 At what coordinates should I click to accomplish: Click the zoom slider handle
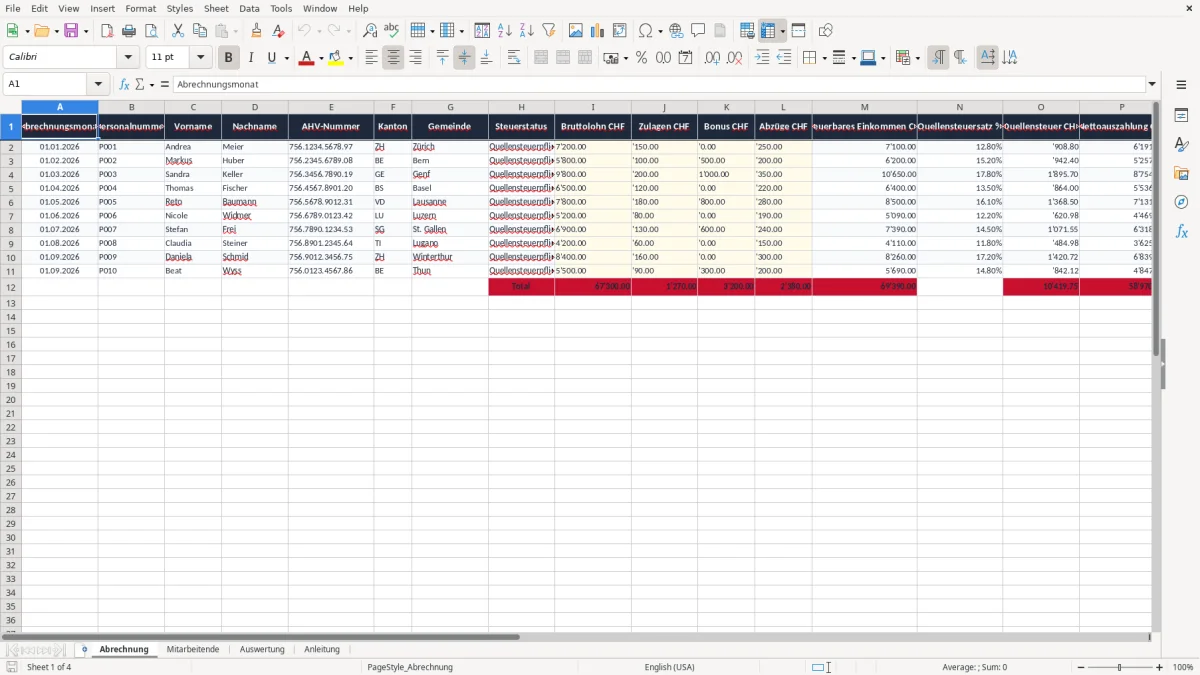pyautogui.click(x=1120, y=667)
